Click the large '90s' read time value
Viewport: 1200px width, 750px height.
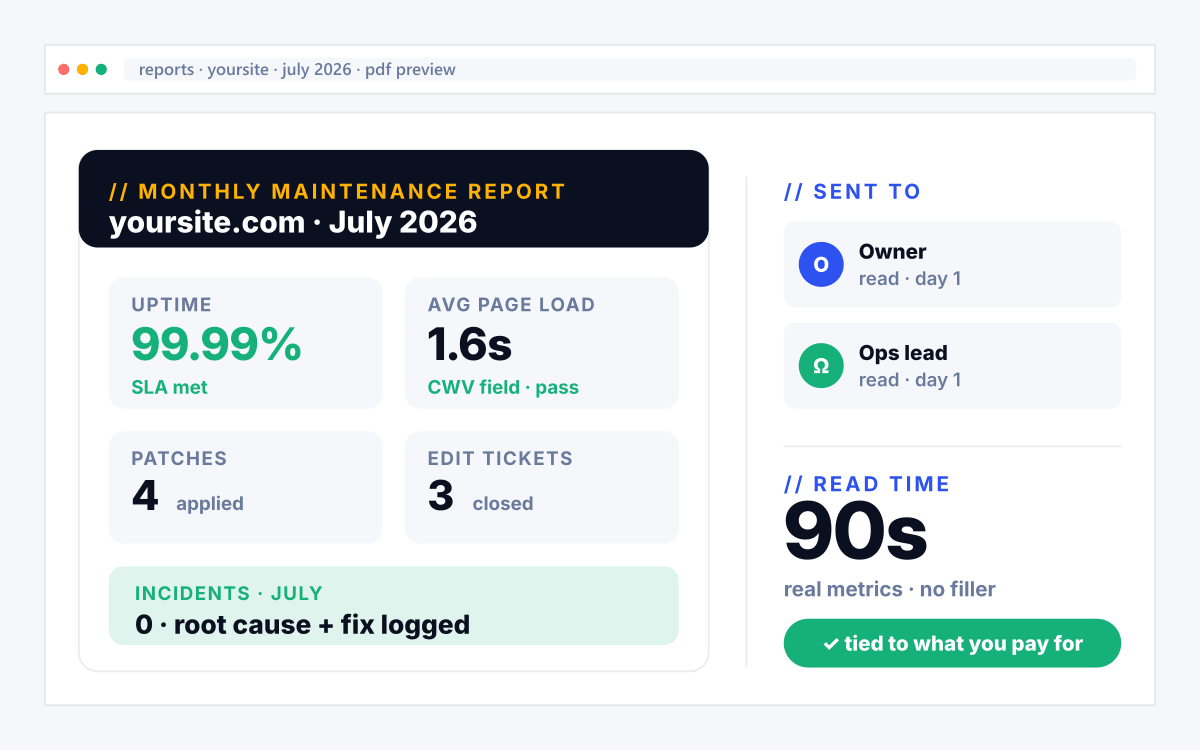pyautogui.click(x=856, y=533)
